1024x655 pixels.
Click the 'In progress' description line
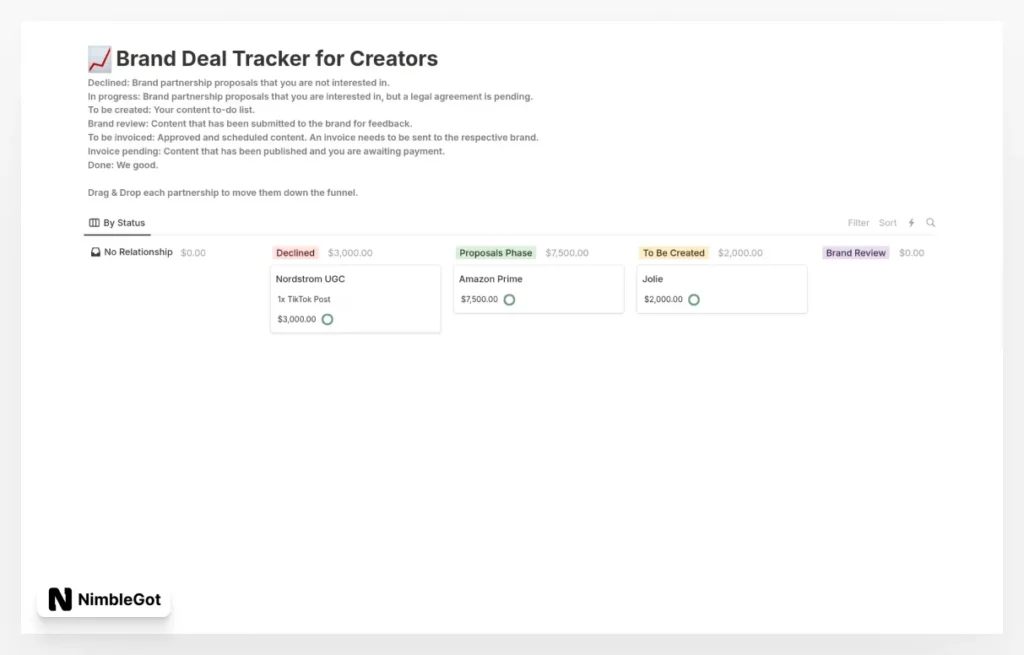point(310,97)
